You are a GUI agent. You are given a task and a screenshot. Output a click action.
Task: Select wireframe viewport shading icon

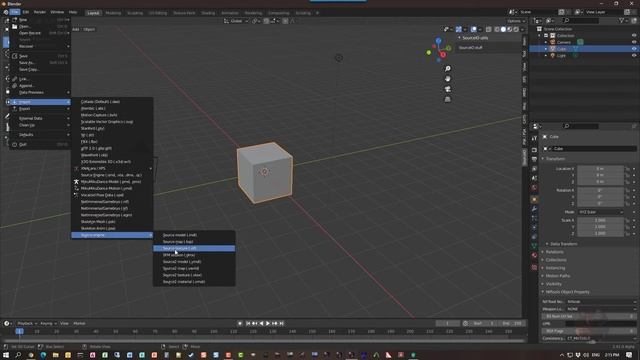(497, 29)
